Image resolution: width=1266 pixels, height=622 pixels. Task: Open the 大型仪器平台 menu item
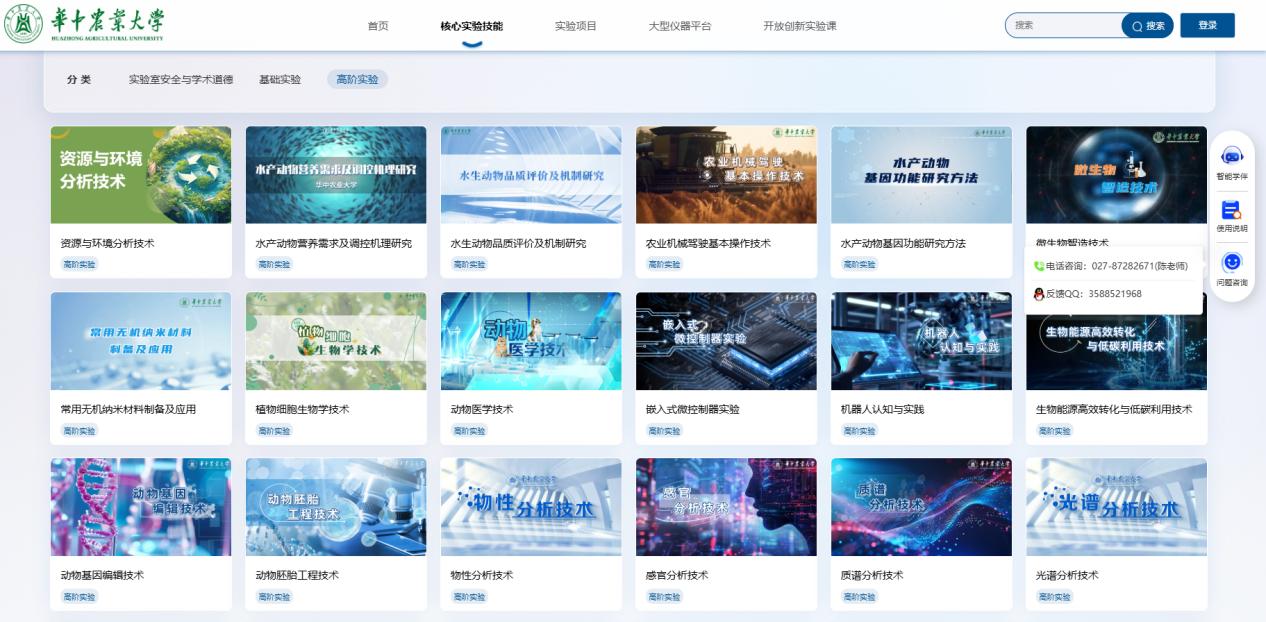pos(680,26)
